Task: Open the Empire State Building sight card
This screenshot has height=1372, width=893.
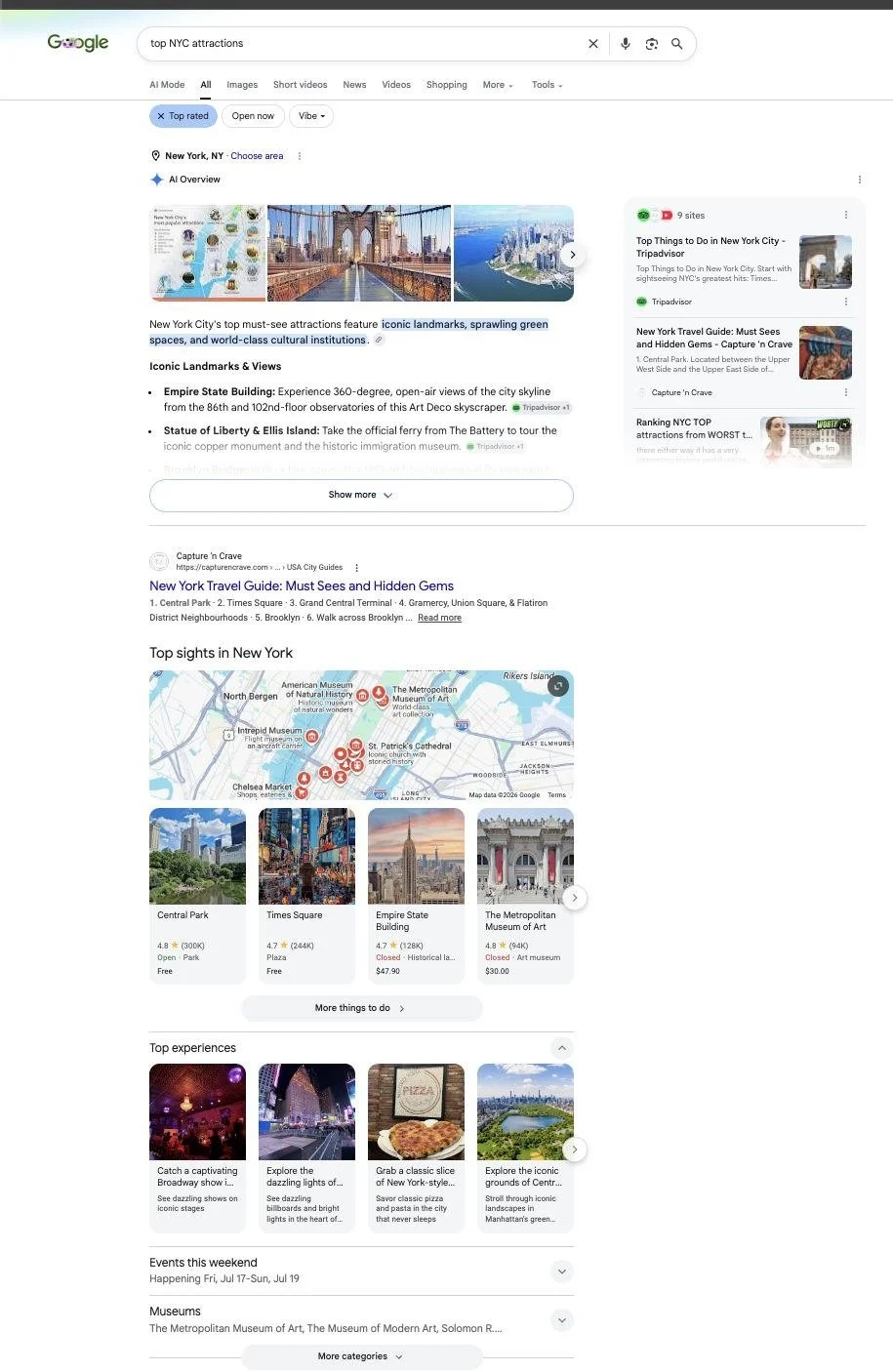Action: 416,896
